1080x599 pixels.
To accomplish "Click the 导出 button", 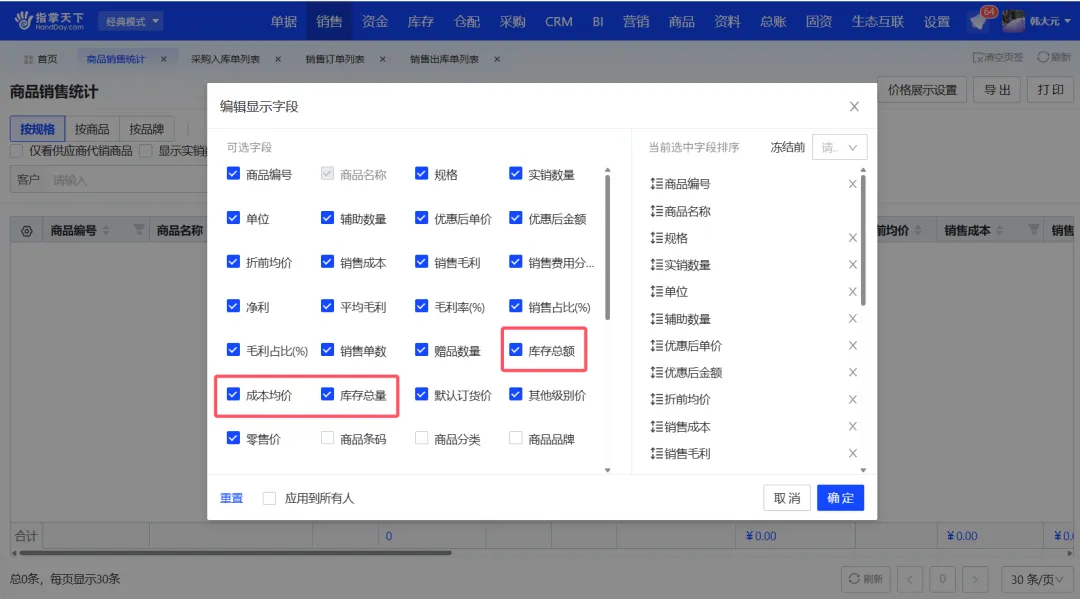I will pyautogui.click(x=997, y=90).
